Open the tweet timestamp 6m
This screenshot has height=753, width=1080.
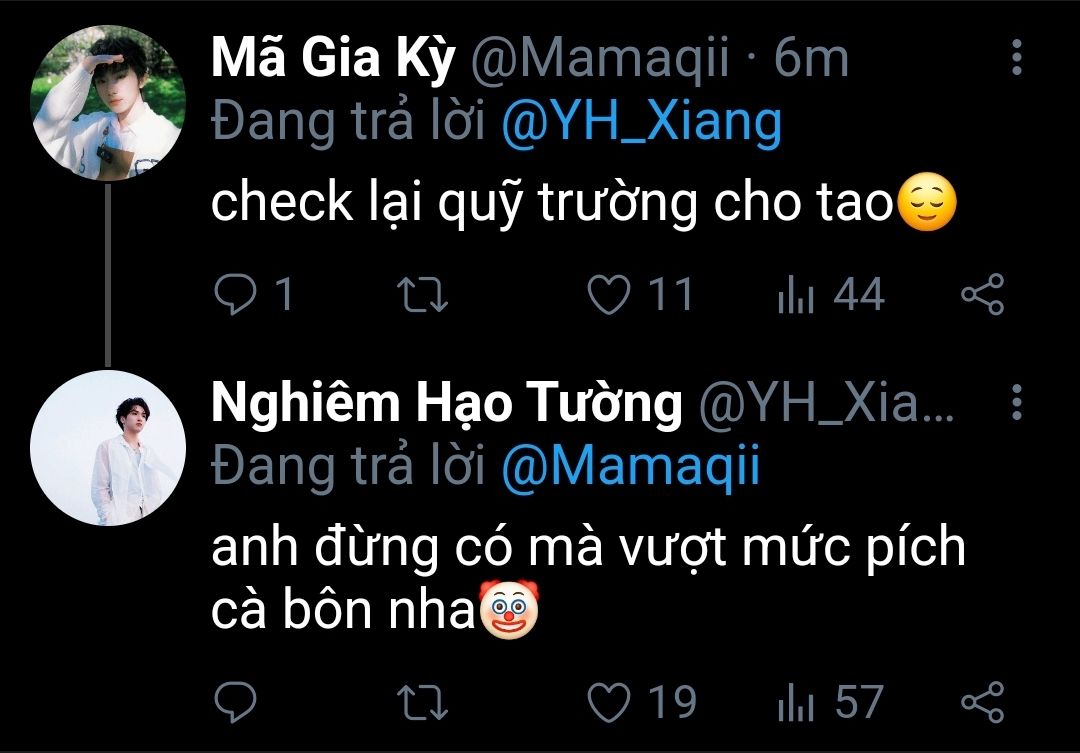[x=810, y=60]
